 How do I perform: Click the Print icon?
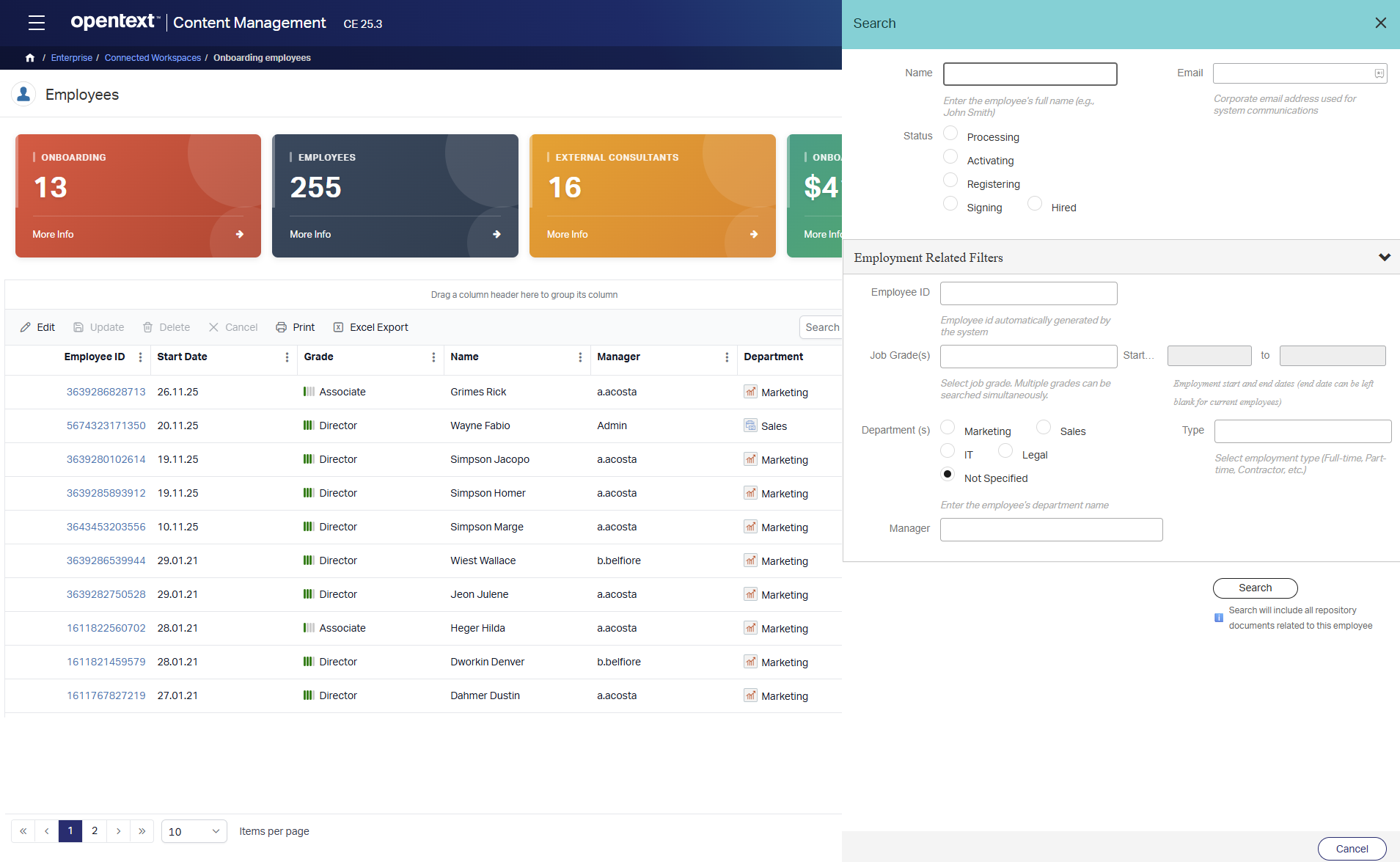[x=281, y=326]
